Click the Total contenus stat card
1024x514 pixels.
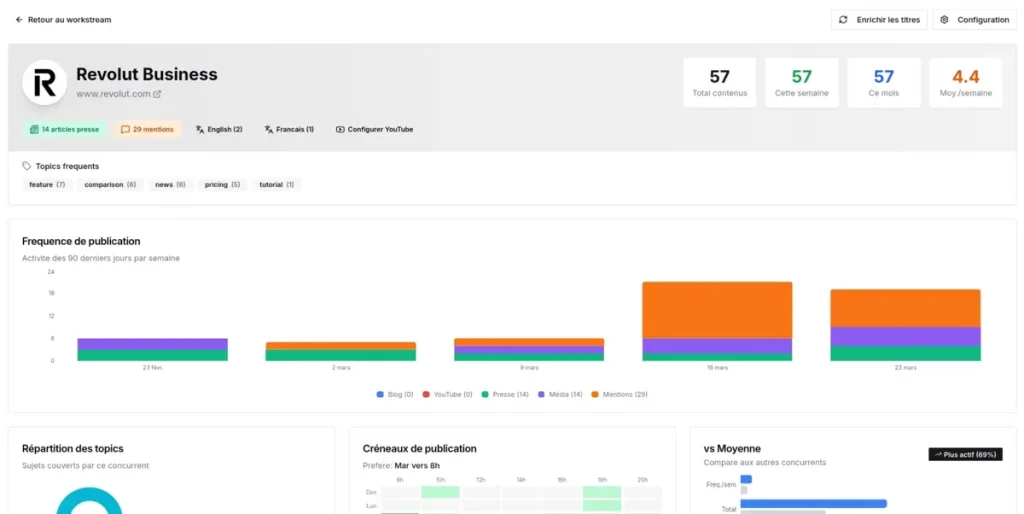720,83
